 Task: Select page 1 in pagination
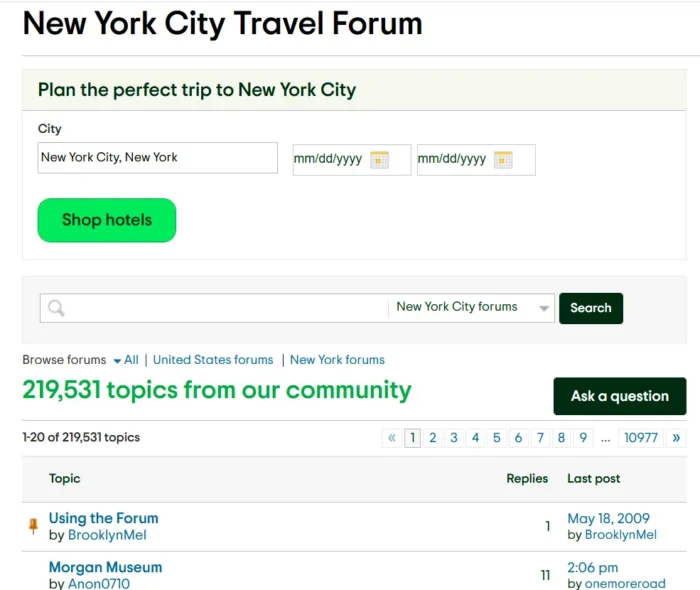412,438
